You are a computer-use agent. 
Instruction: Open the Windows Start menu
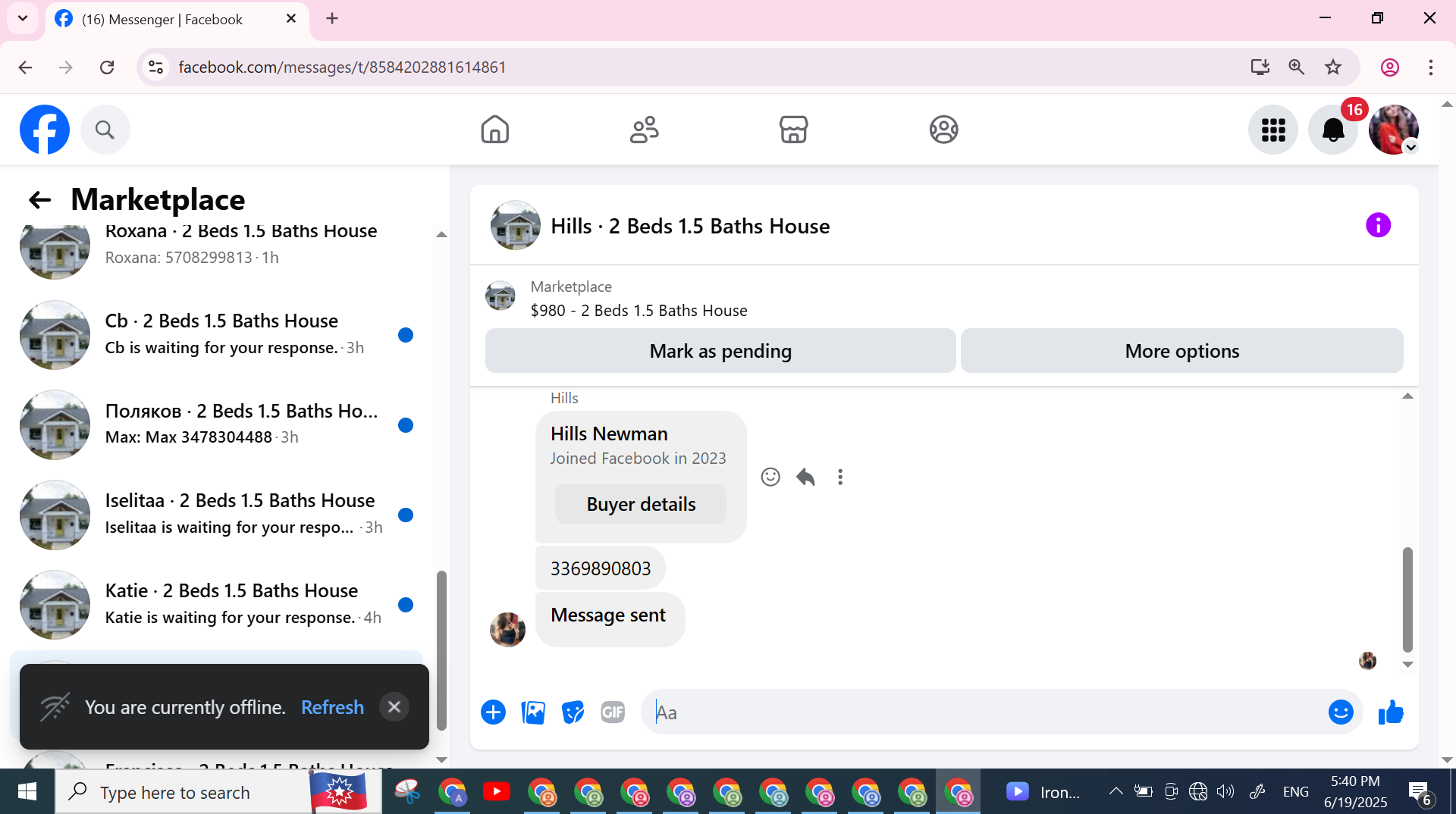27,792
